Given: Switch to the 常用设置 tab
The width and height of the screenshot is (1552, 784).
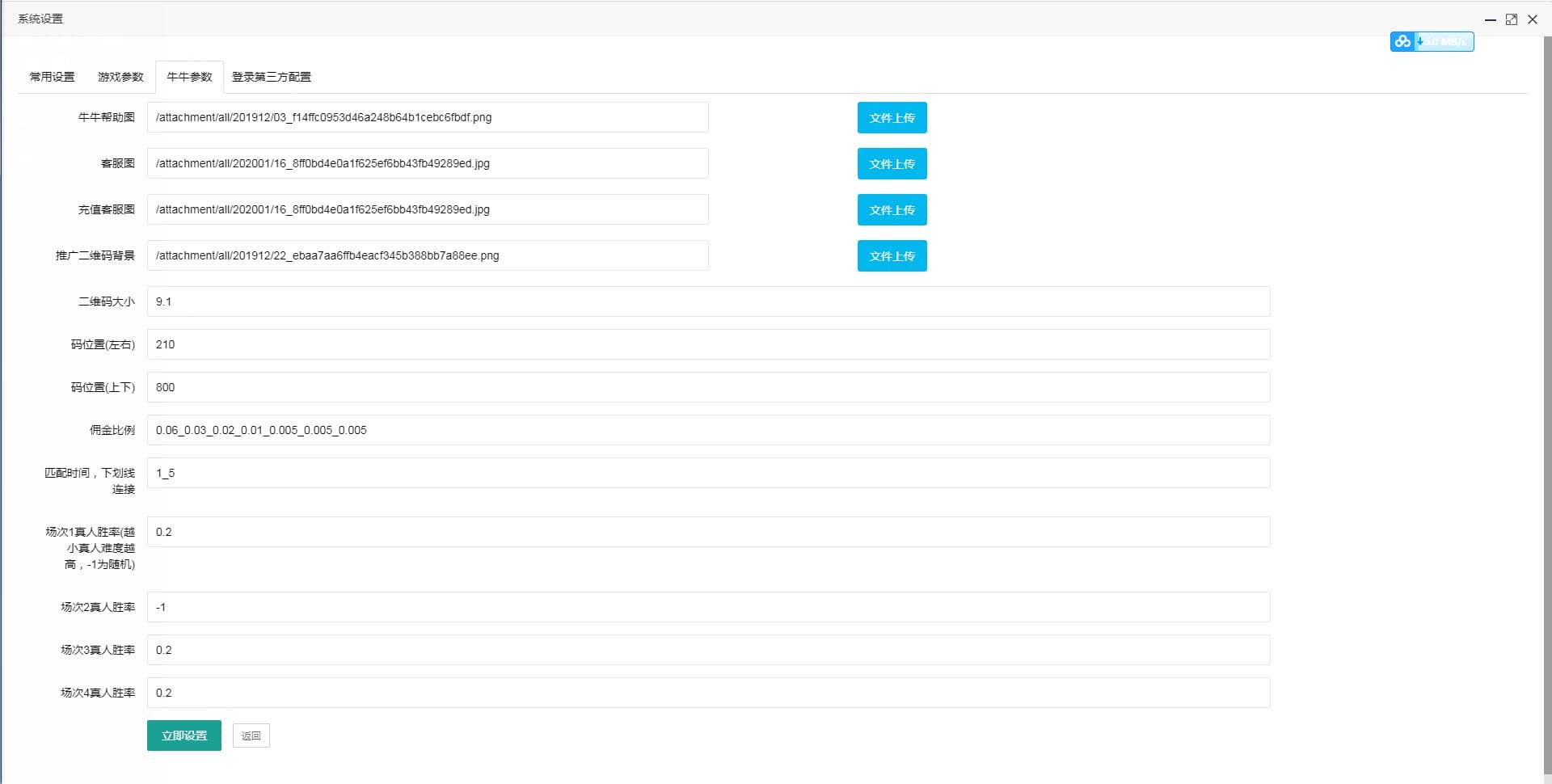Looking at the screenshot, I should [x=52, y=77].
